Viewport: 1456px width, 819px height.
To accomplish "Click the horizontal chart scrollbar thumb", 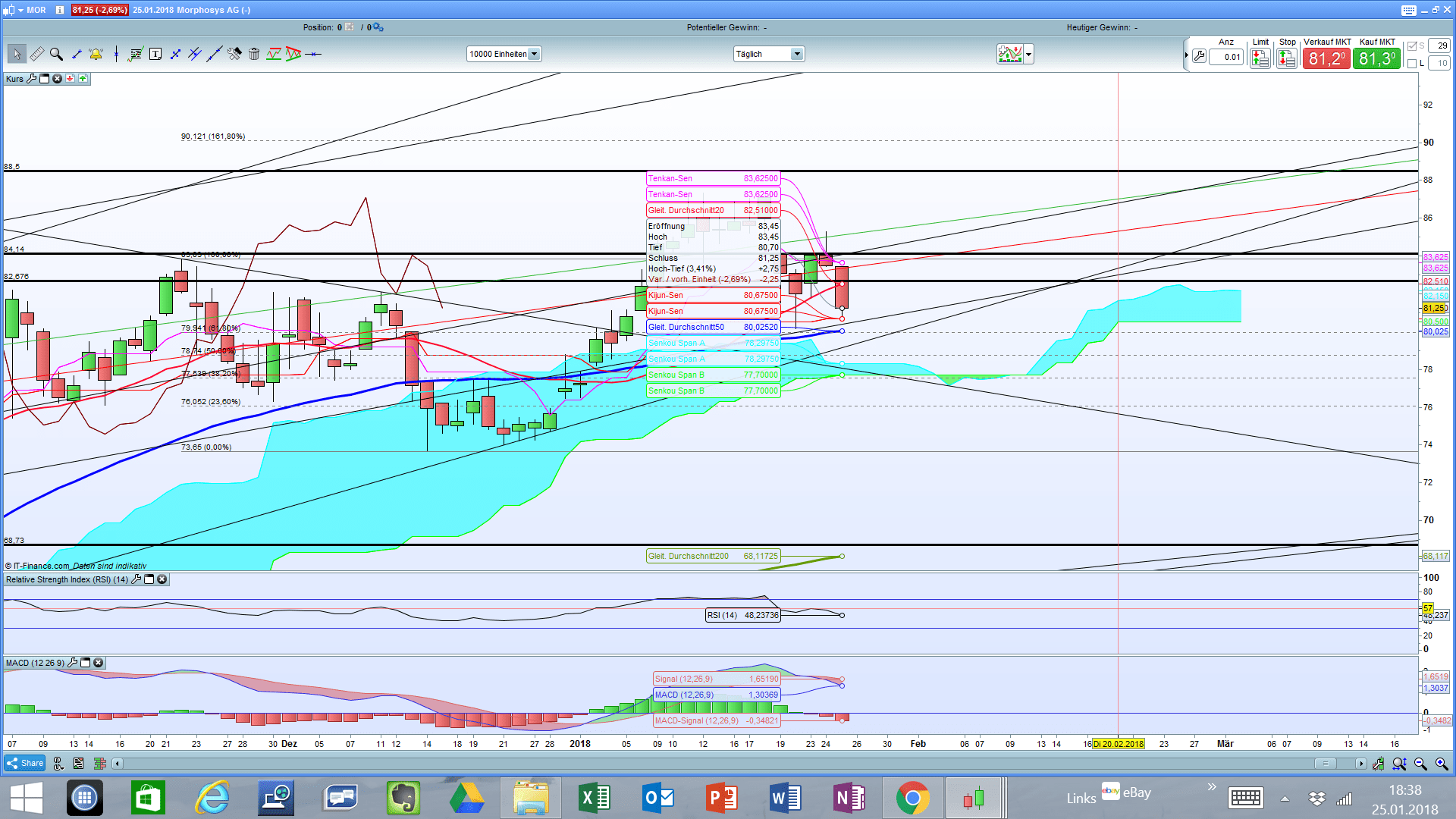I will coord(1325,764).
